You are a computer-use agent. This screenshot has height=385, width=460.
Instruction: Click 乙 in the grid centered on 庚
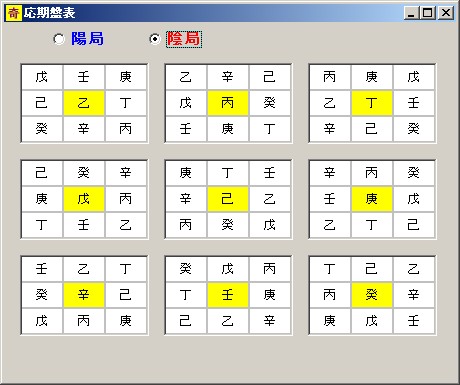pos(330,225)
